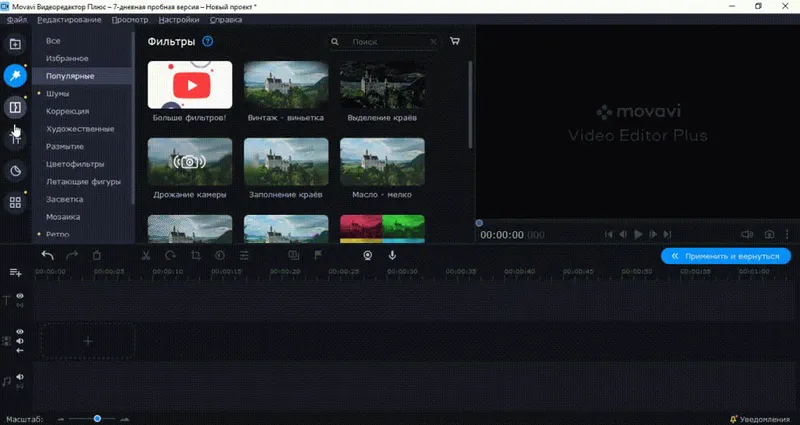Play the preview video

click(638, 234)
